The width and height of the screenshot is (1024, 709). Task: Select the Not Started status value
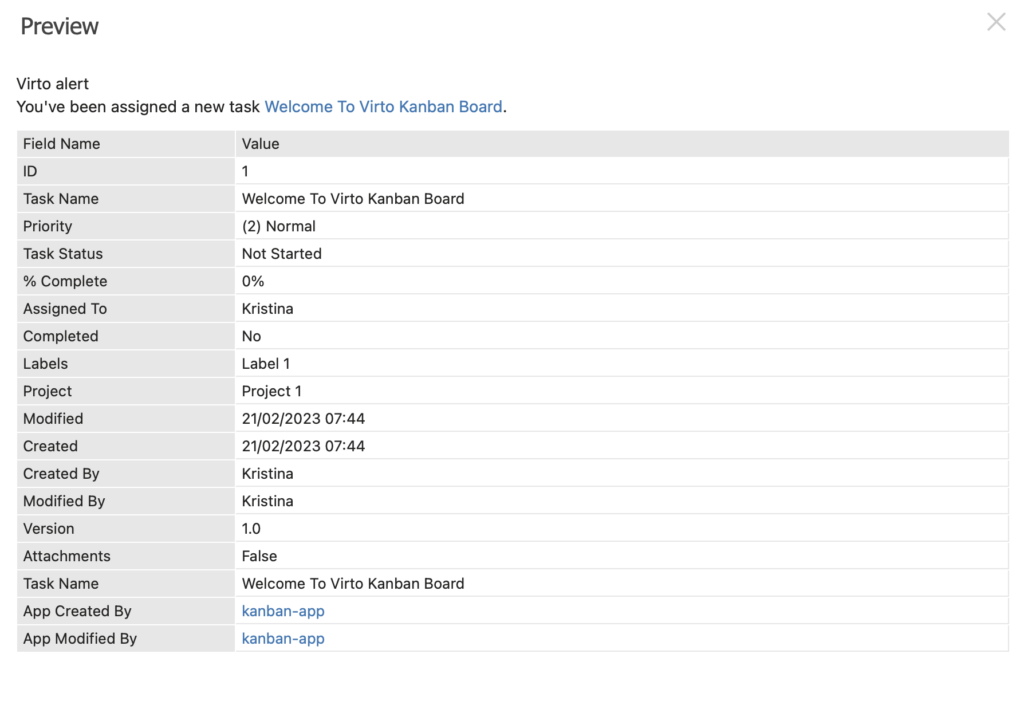281,253
